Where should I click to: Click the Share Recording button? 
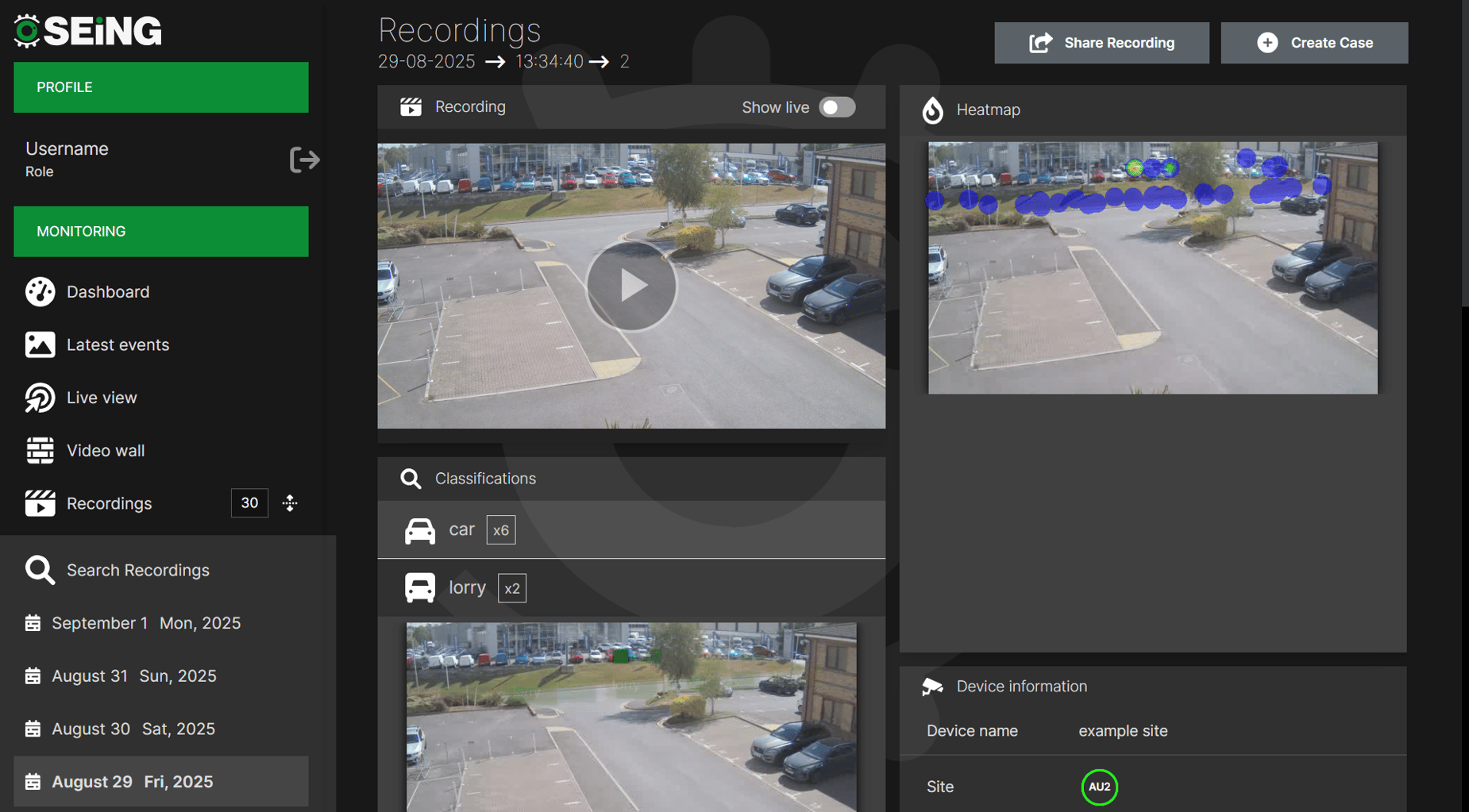pyautogui.click(x=1101, y=42)
